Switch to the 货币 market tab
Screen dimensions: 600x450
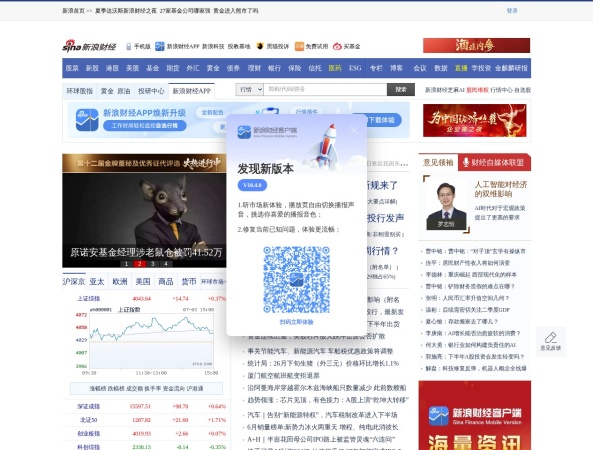(x=189, y=282)
